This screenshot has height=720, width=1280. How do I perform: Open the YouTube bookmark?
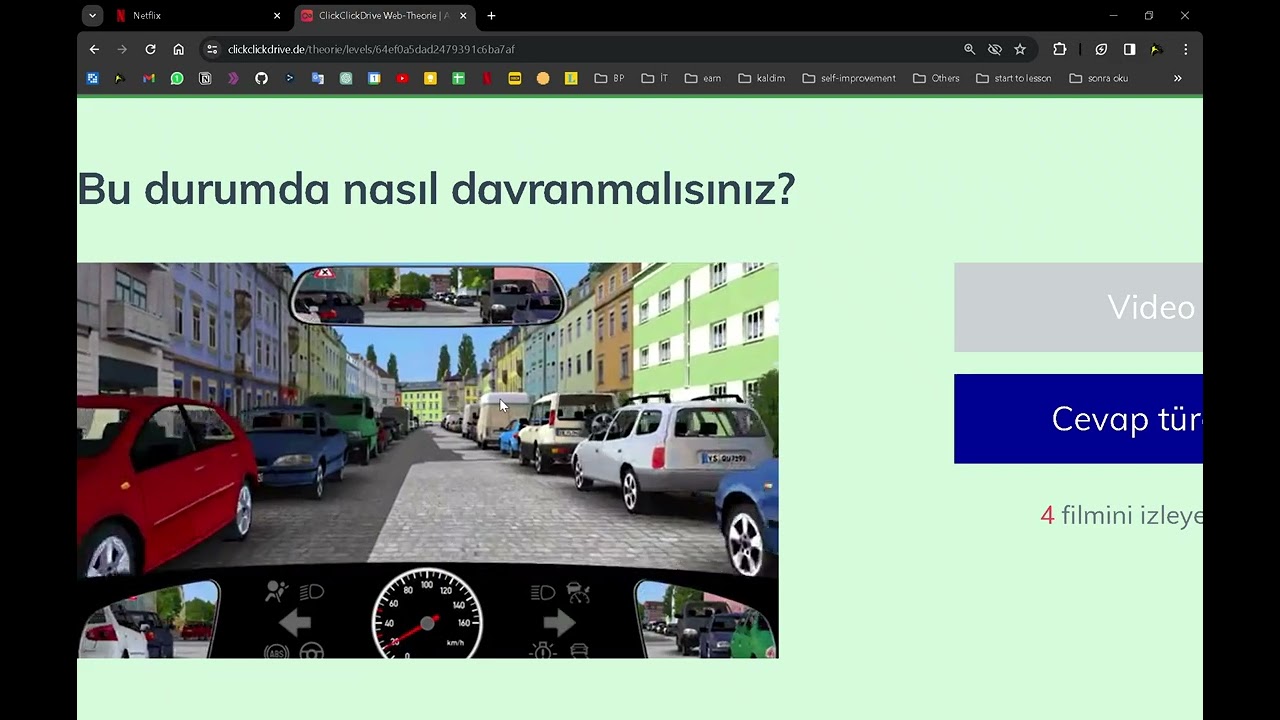coord(402,78)
